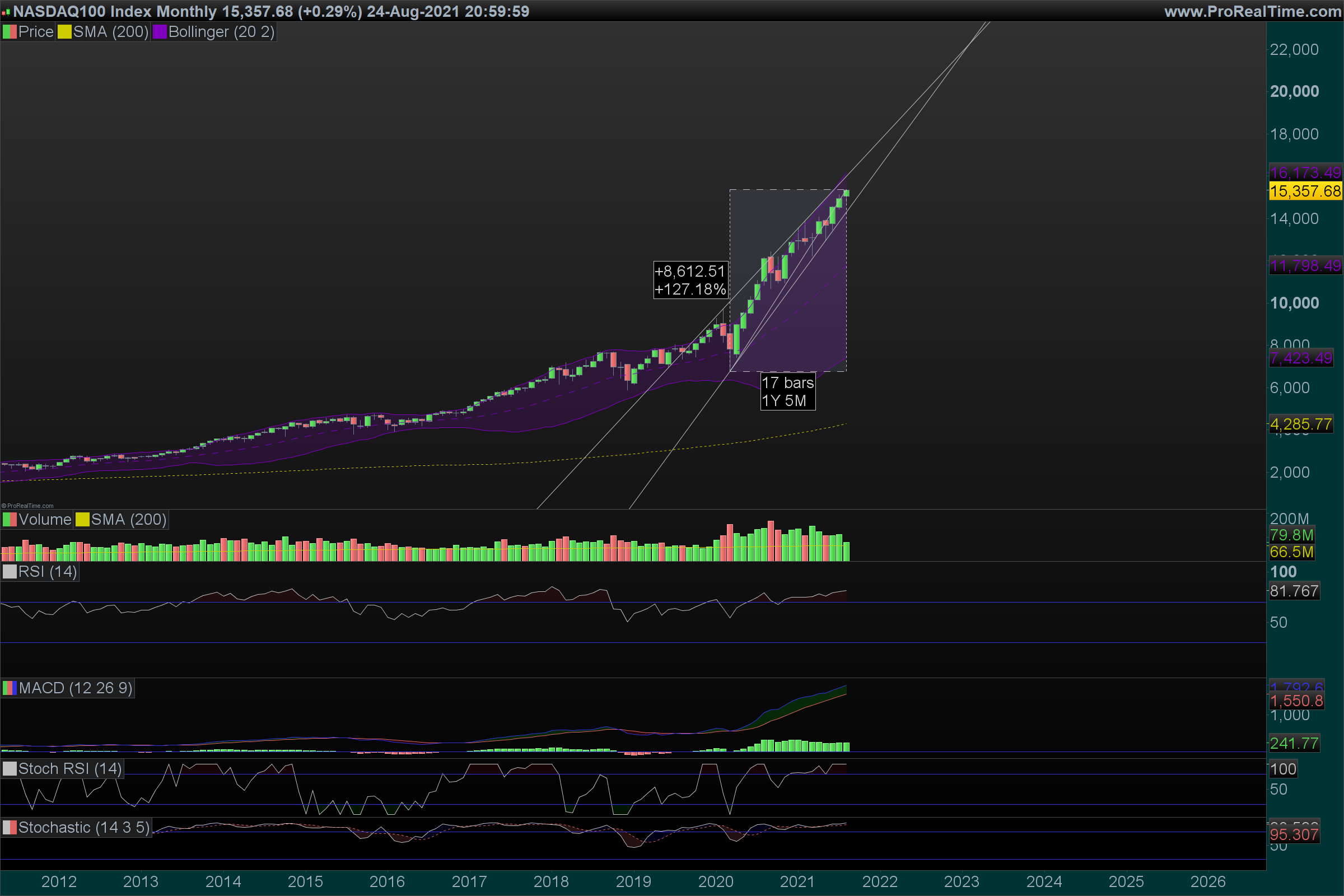Image resolution: width=1344 pixels, height=896 pixels.
Task: Click the MACD (12 26 9) multicolor icon
Action: (x=10, y=688)
